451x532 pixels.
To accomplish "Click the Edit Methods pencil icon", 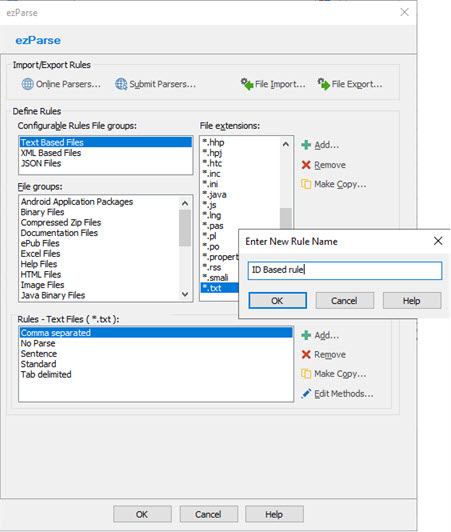I will pos(306,394).
